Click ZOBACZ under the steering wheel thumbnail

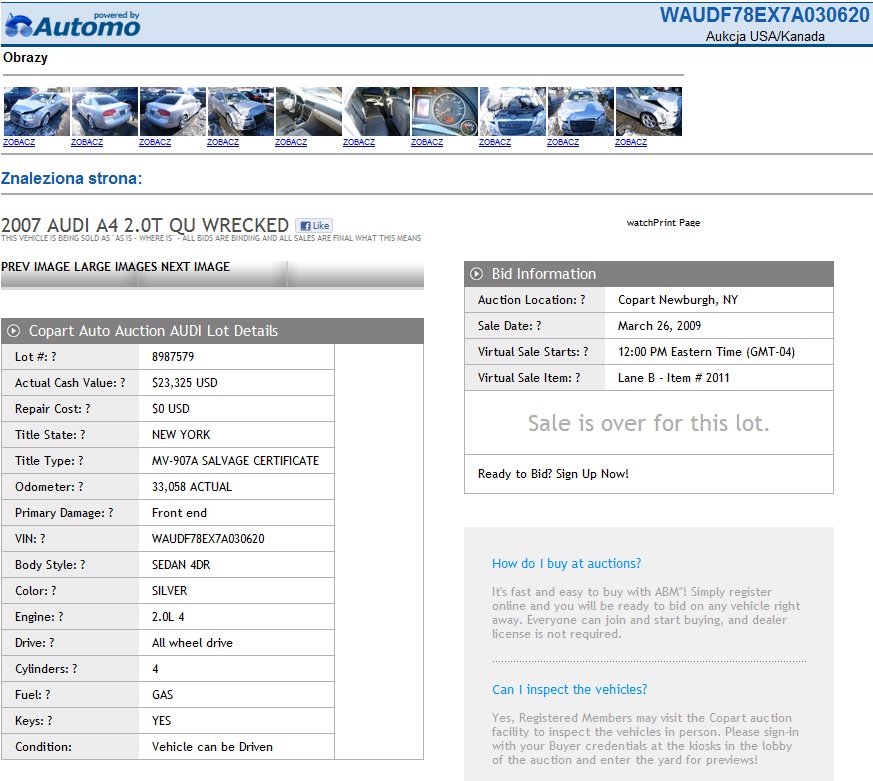coord(291,142)
